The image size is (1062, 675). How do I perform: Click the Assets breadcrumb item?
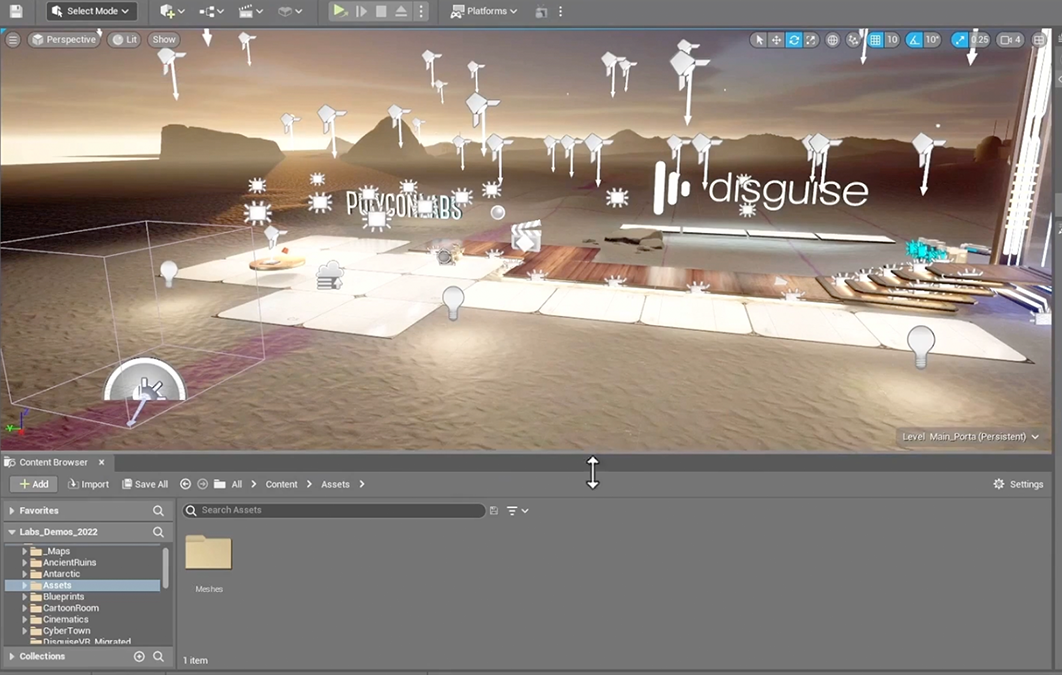point(335,484)
